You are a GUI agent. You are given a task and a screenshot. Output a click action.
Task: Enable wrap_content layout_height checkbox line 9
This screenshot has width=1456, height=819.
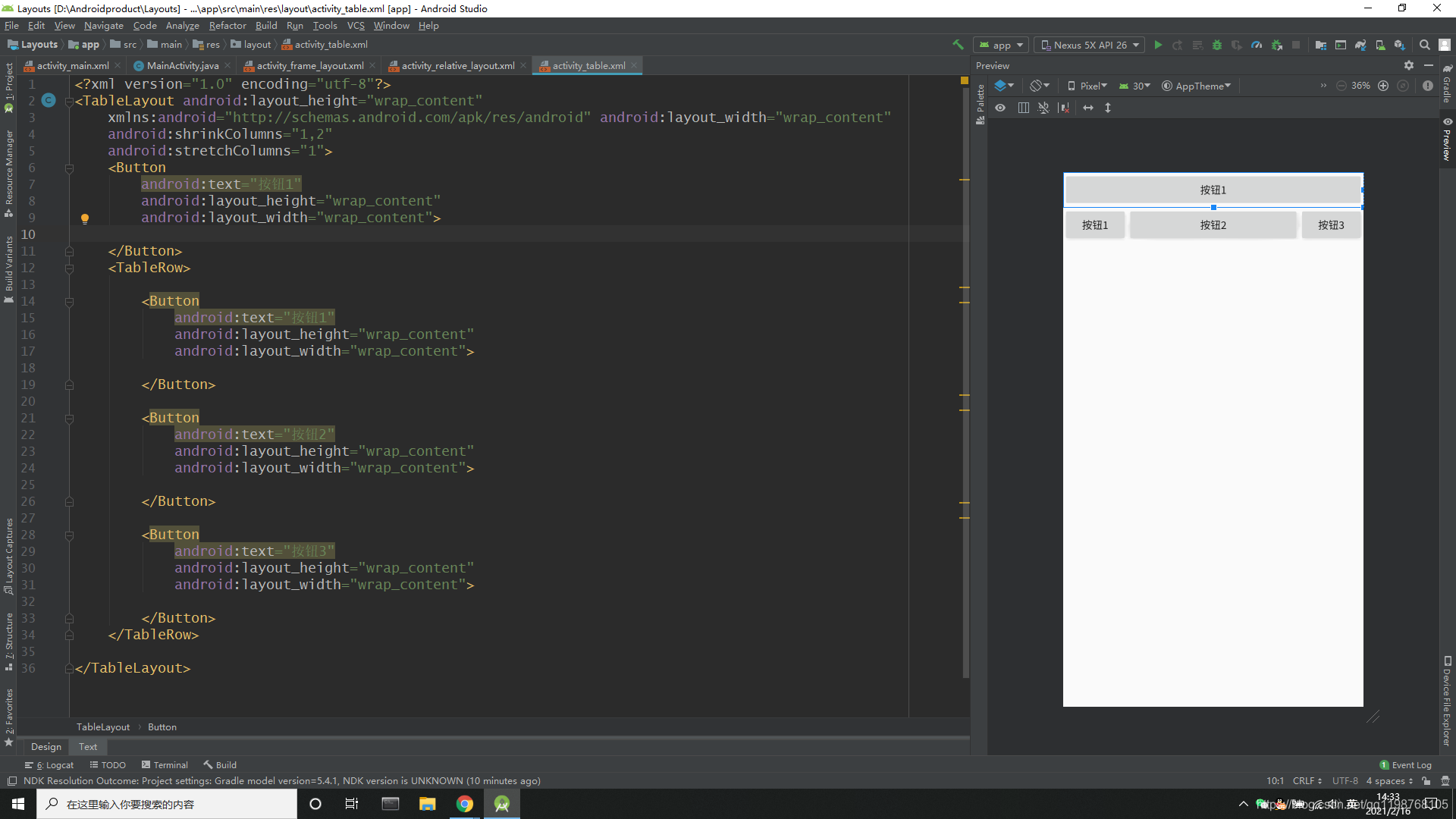click(x=85, y=217)
